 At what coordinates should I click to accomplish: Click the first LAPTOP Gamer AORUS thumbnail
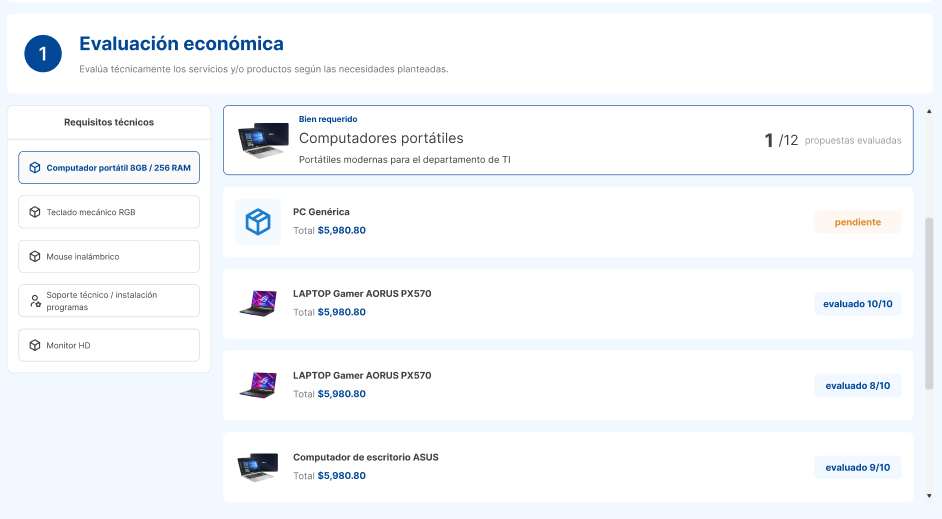coord(258,303)
